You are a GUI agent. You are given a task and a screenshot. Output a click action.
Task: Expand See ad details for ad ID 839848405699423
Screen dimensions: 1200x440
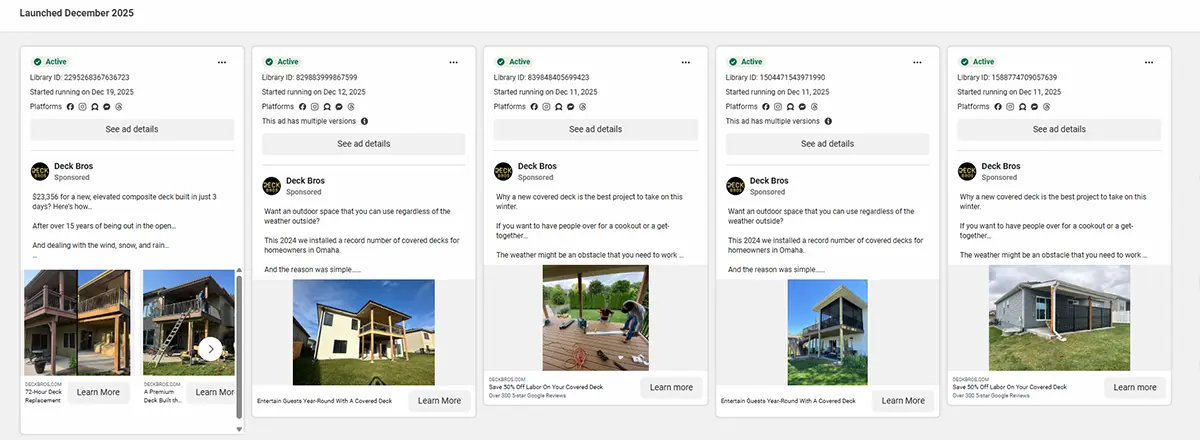[x=595, y=129]
